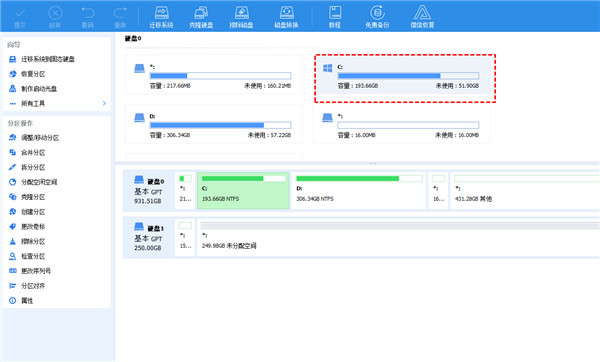Expand 所有工具 (All Tools) chevron arrow

[x=104, y=103]
